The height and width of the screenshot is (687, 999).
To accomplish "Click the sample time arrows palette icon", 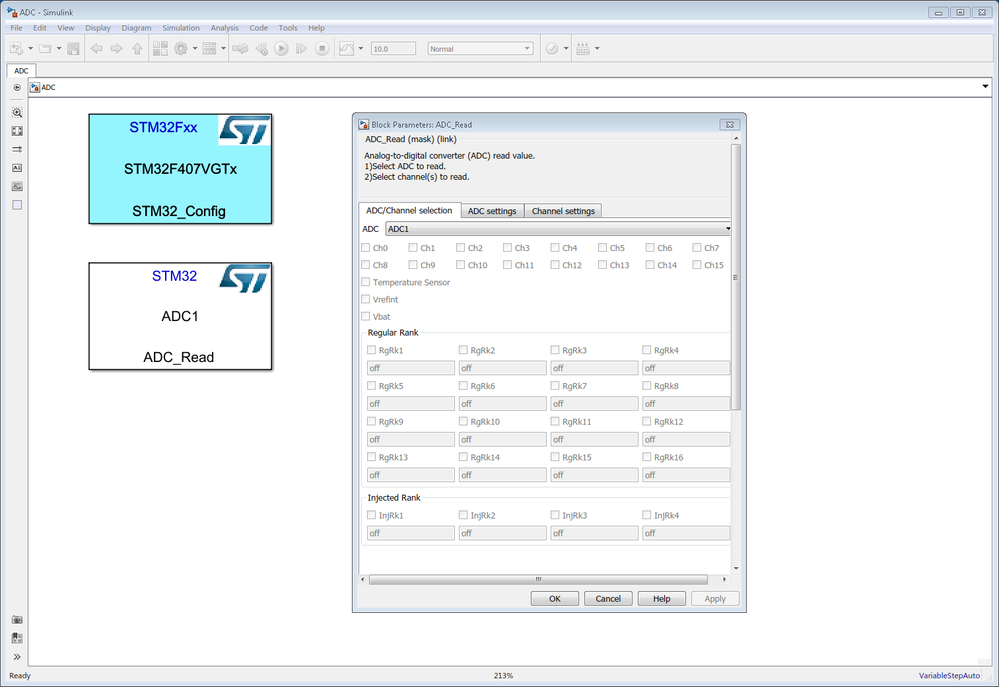I will [17, 149].
